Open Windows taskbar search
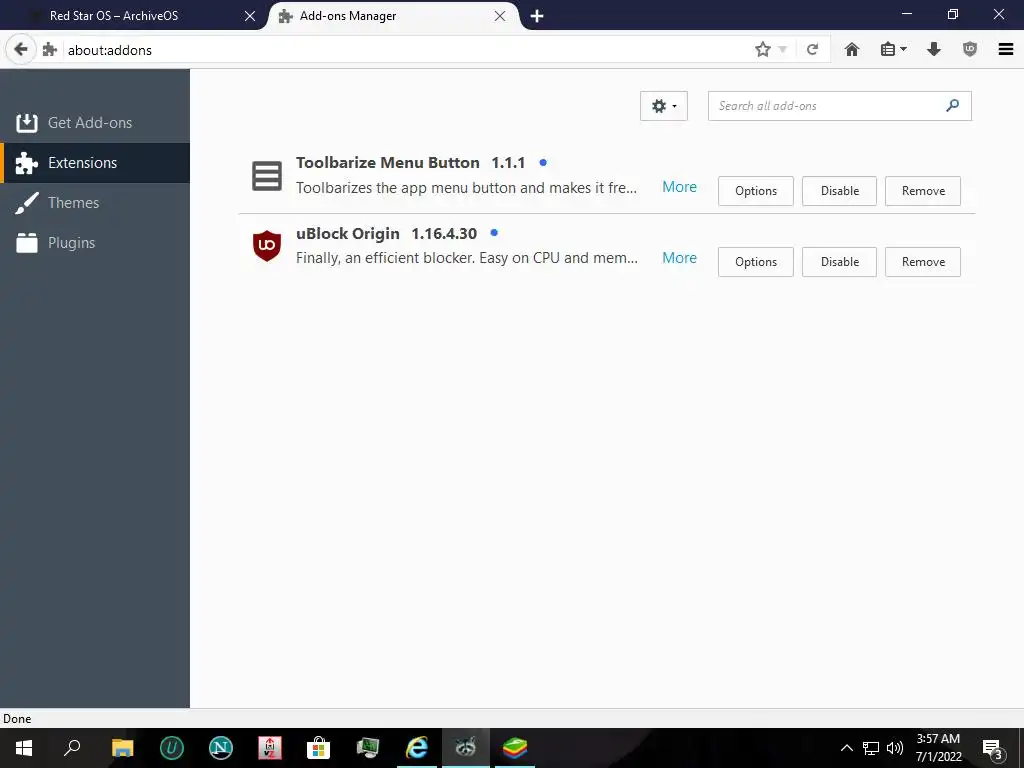The height and width of the screenshot is (768, 1024). (72, 748)
